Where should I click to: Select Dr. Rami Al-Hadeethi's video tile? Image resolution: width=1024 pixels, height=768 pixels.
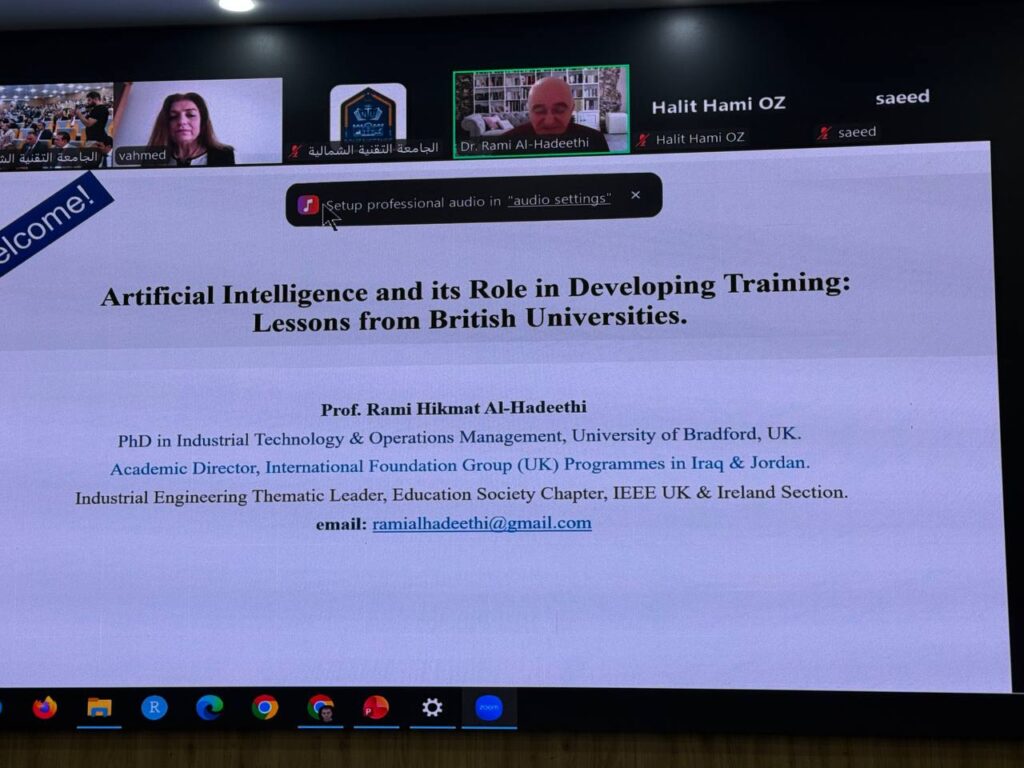(541, 110)
